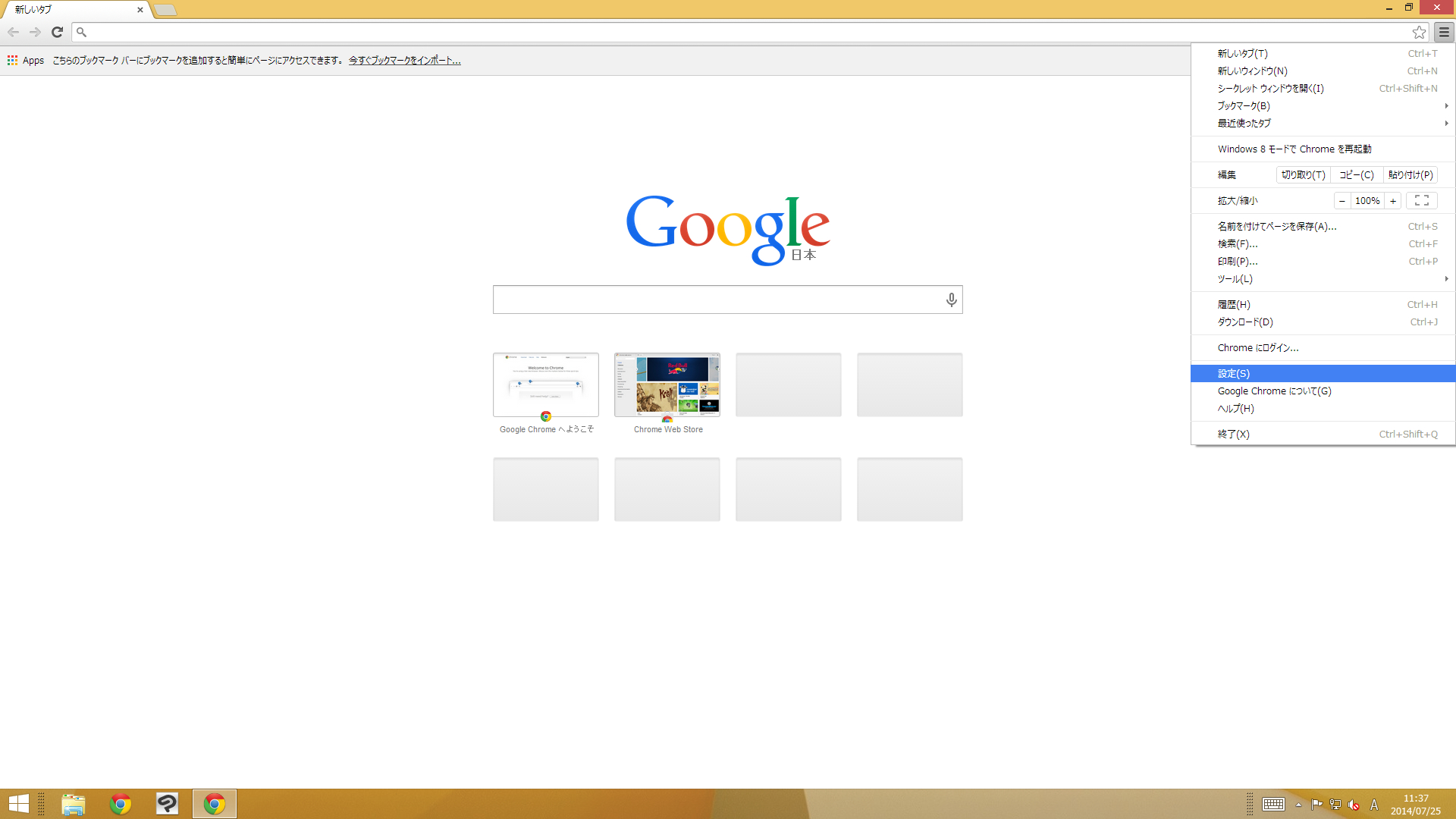The width and height of the screenshot is (1456, 819).
Task: Open 検索(F) from the menu
Action: point(1323,243)
